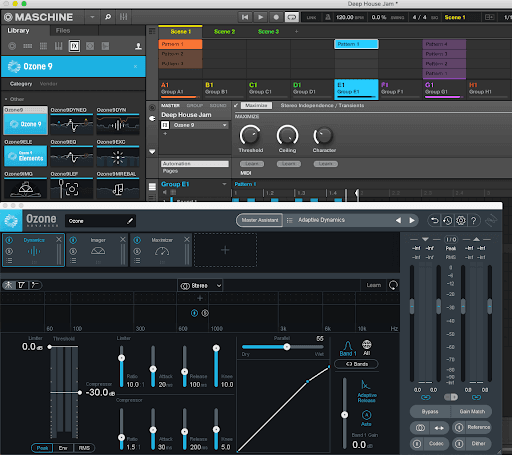This screenshot has height=455, width=512.
Task: Open the Maschine mixer view icon
Action: (x=123, y=17)
